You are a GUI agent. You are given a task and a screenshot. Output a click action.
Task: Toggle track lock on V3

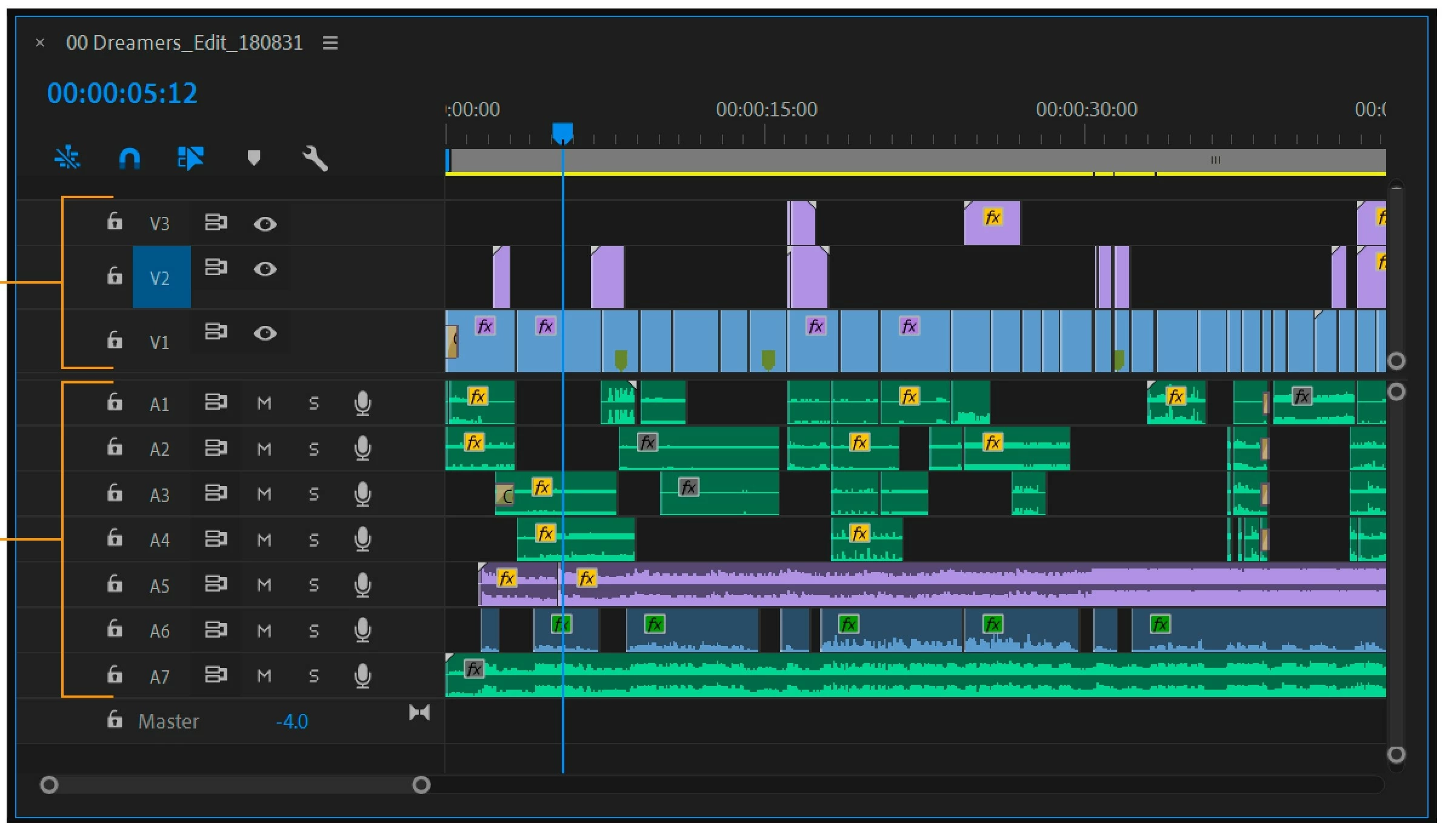(115, 222)
